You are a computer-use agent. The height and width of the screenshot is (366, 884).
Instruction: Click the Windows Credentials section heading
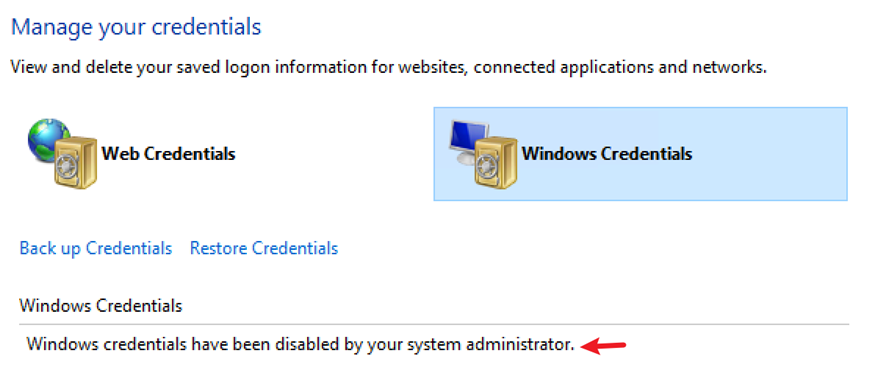coord(101,306)
